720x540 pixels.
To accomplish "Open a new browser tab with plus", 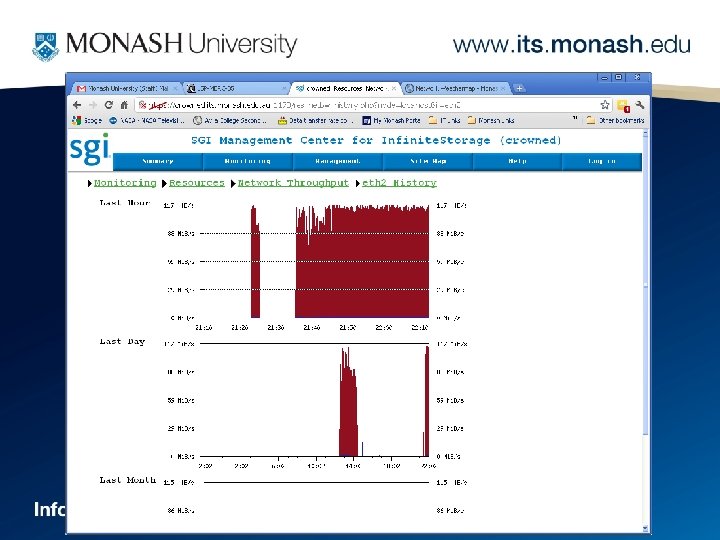I will pos(519,88).
